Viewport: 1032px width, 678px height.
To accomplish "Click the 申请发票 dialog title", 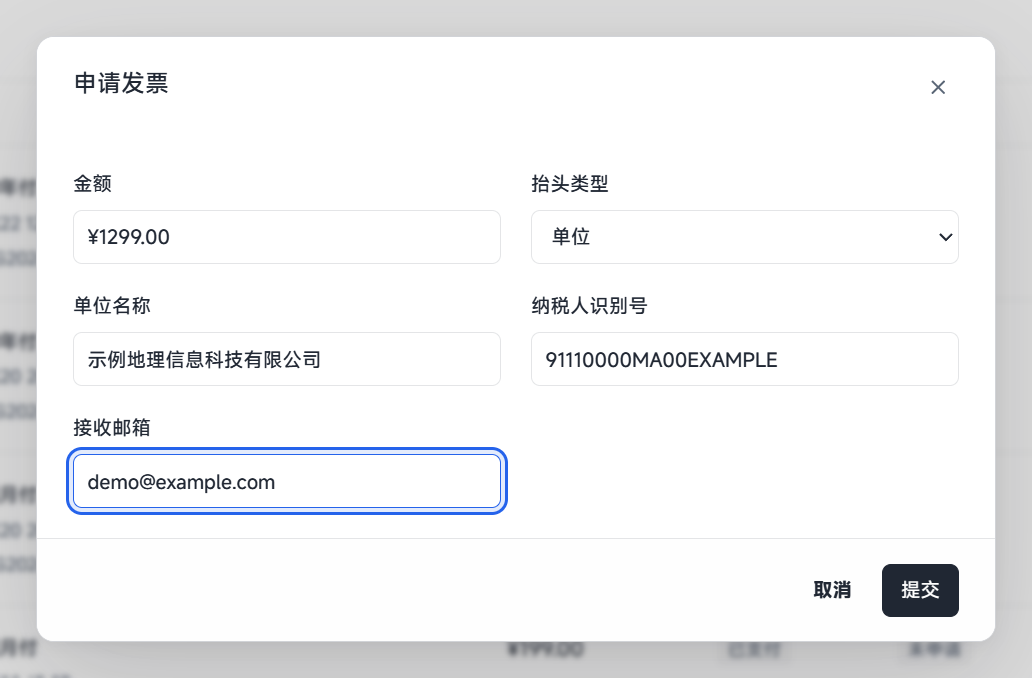I will click(121, 84).
